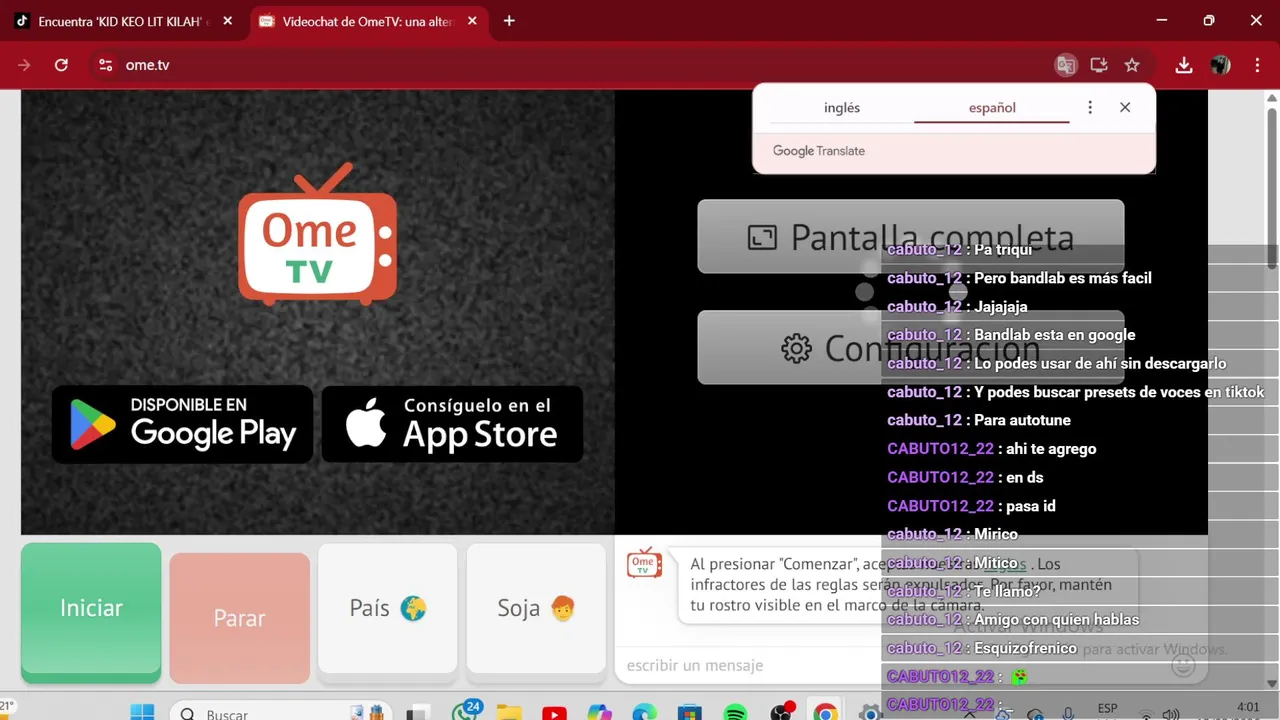
Task: Click the ESP language indicator in tray
Action: point(1107,709)
